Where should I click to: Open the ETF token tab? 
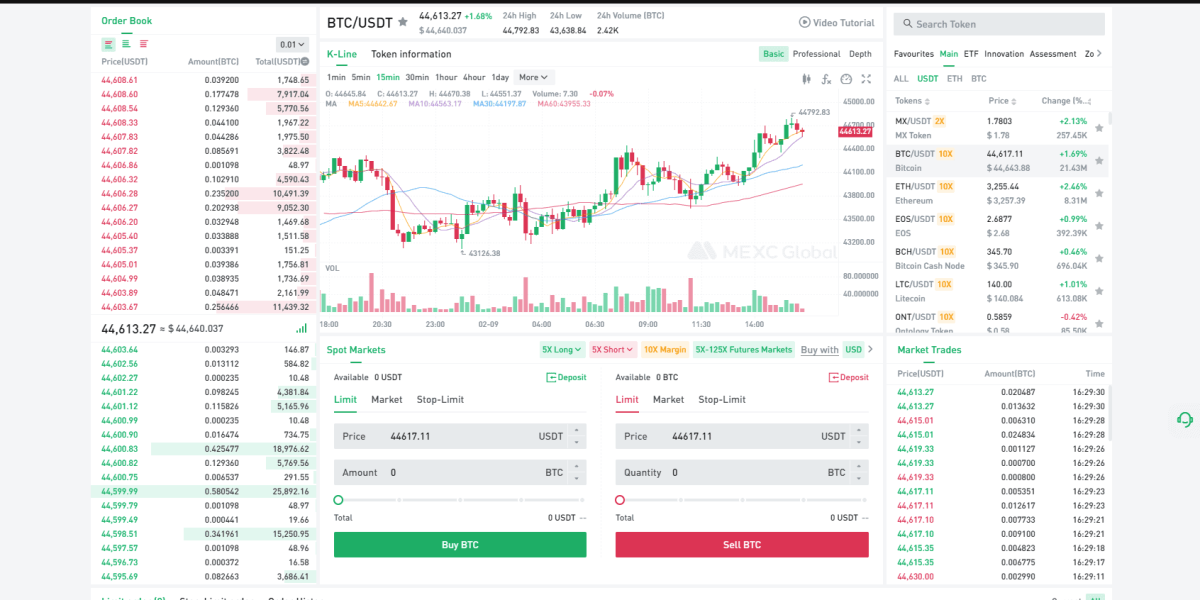point(971,54)
